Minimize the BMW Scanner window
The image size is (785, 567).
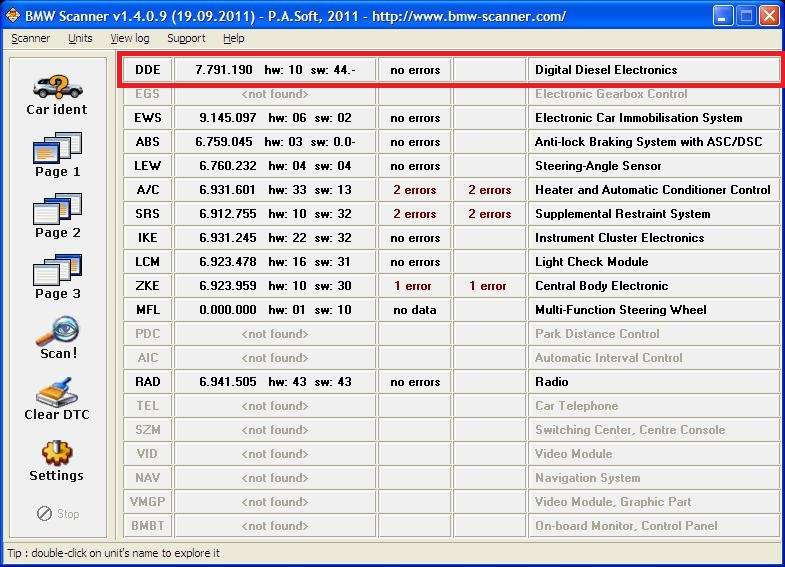coord(722,16)
